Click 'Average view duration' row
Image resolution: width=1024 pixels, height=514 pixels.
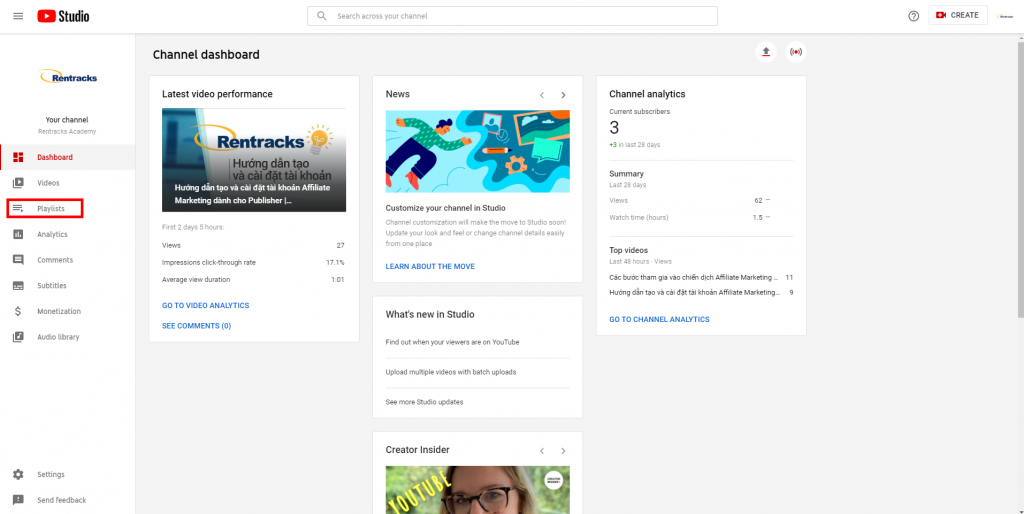[x=254, y=280]
